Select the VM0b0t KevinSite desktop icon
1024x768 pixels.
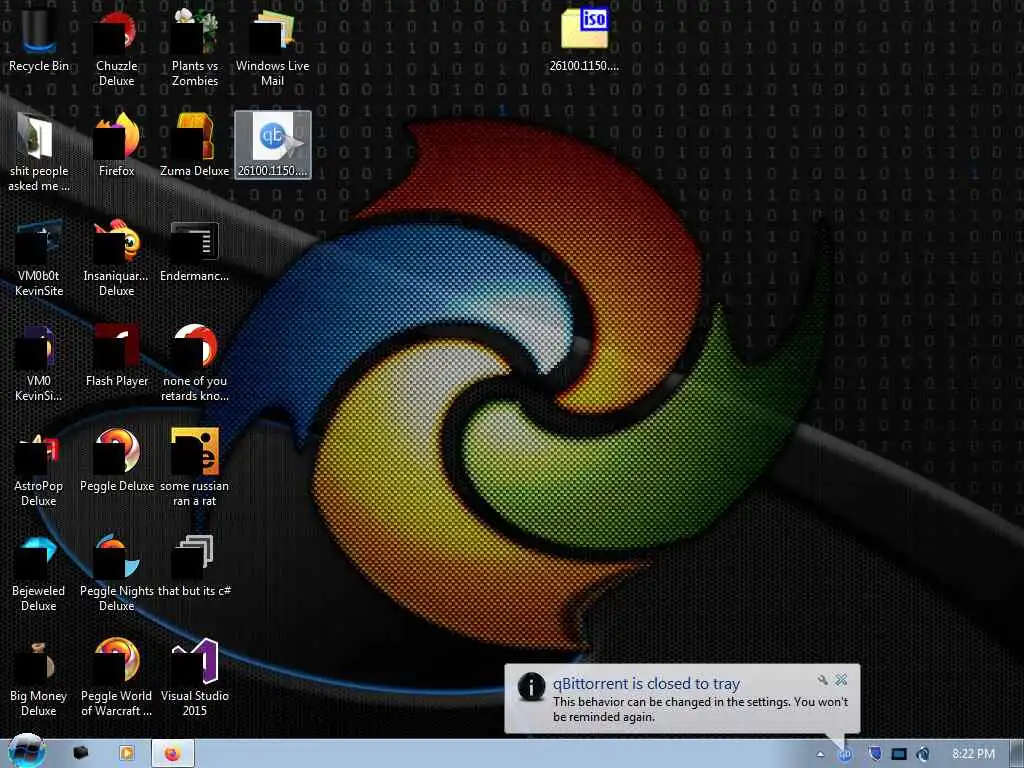click(39, 257)
